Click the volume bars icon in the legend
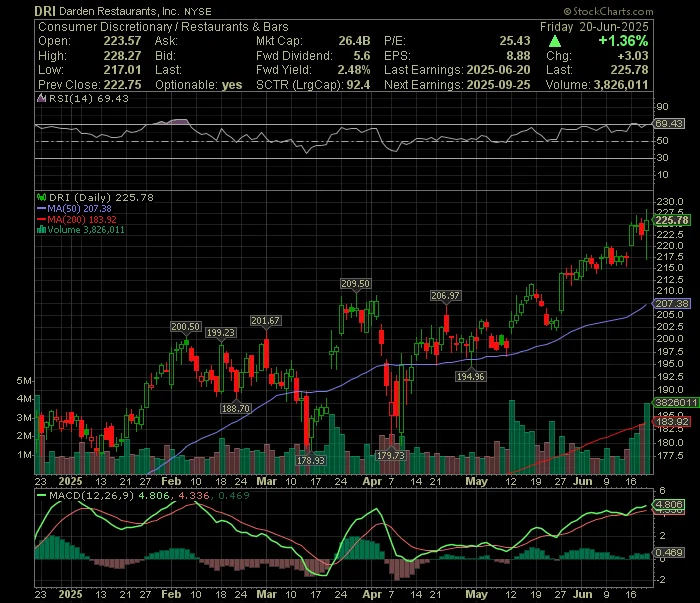The height and width of the screenshot is (603, 700). pyautogui.click(x=42, y=230)
